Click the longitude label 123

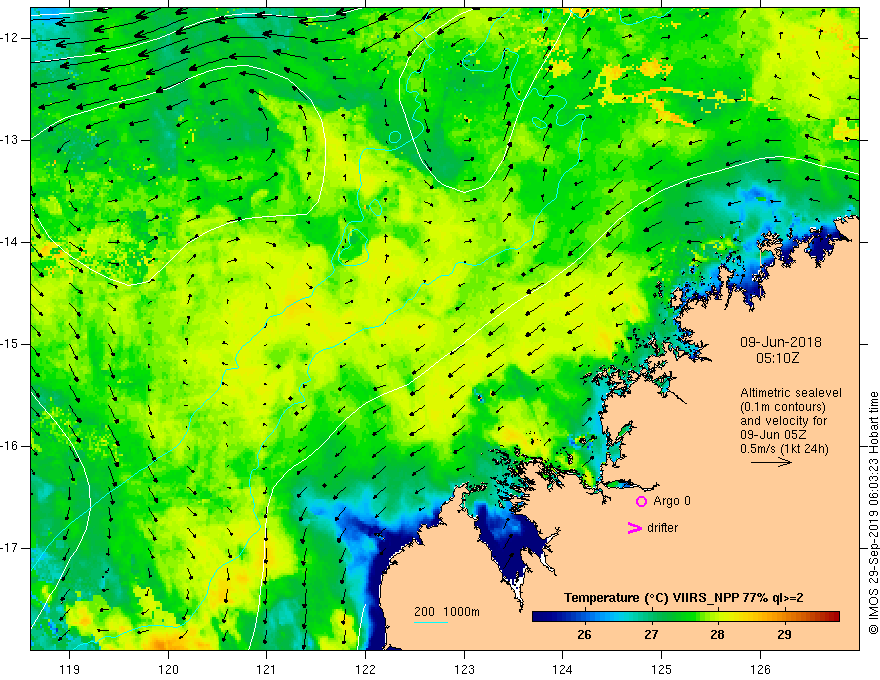(464, 669)
